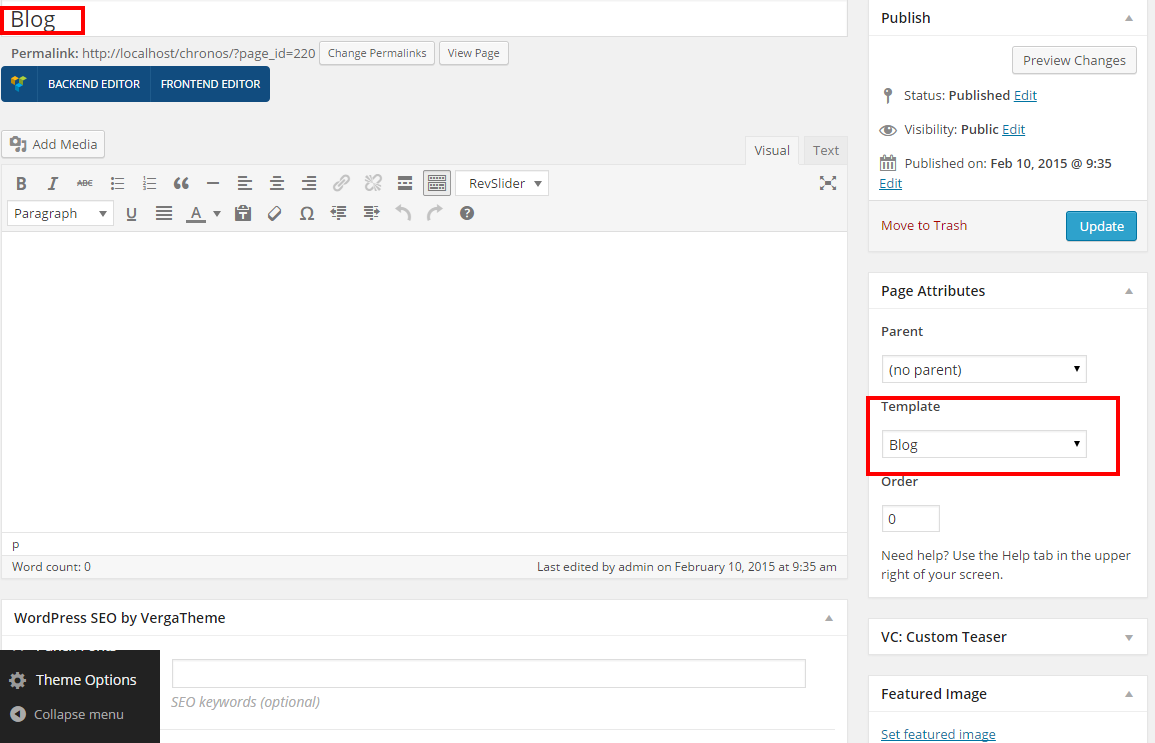Toggle strikethrough formatting
The height and width of the screenshot is (743, 1155).
coord(85,183)
